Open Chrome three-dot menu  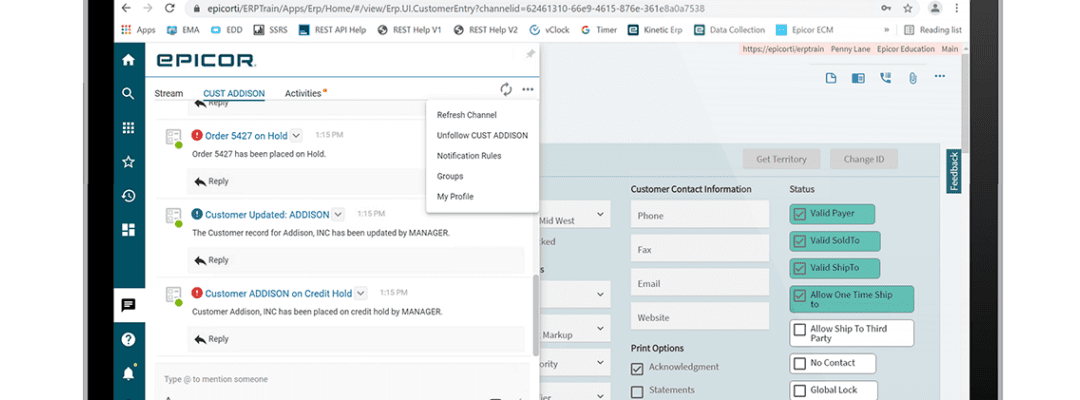pos(956,8)
